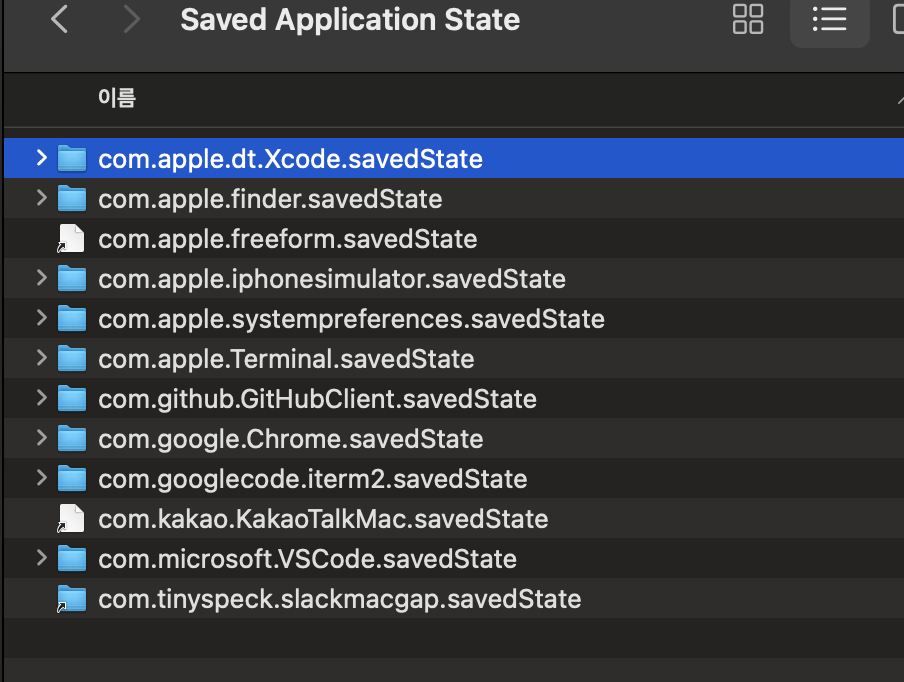Expand the com.googlecode.iterm2.savedState folder
This screenshot has width=904, height=682.
click(41, 478)
